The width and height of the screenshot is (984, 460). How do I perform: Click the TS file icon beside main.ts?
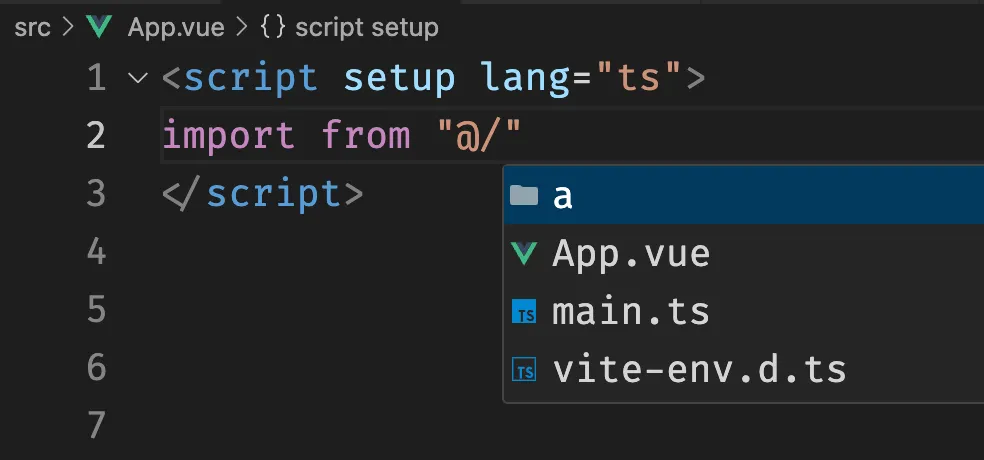tap(524, 312)
